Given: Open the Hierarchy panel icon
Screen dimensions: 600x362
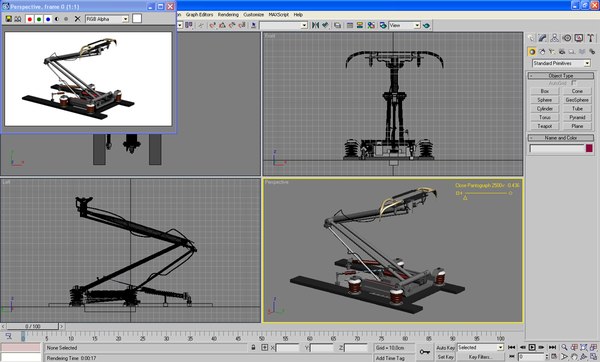Looking at the screenshot, I should point(554,38).
